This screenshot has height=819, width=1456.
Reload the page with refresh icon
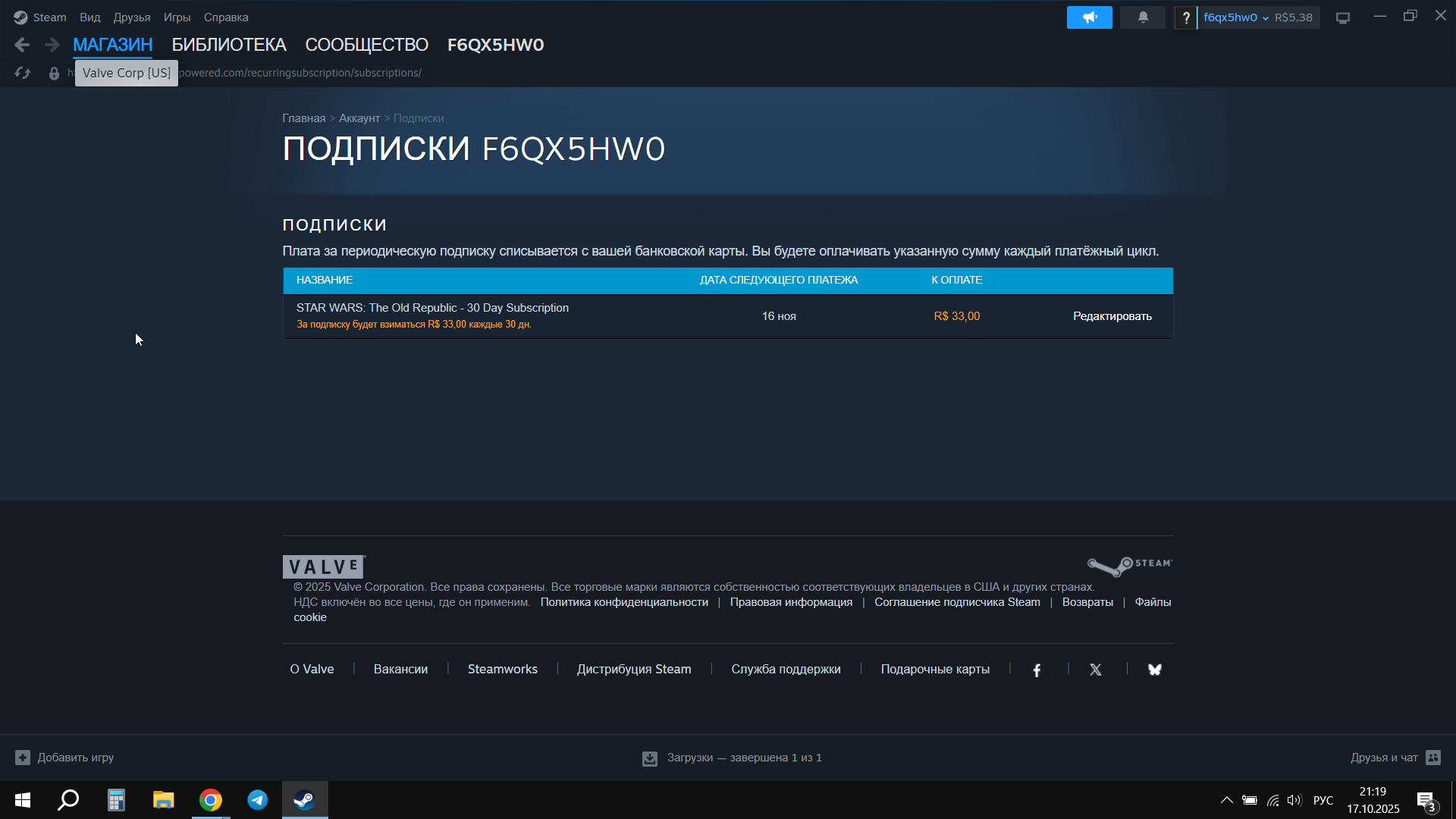[x=23, y=73]
